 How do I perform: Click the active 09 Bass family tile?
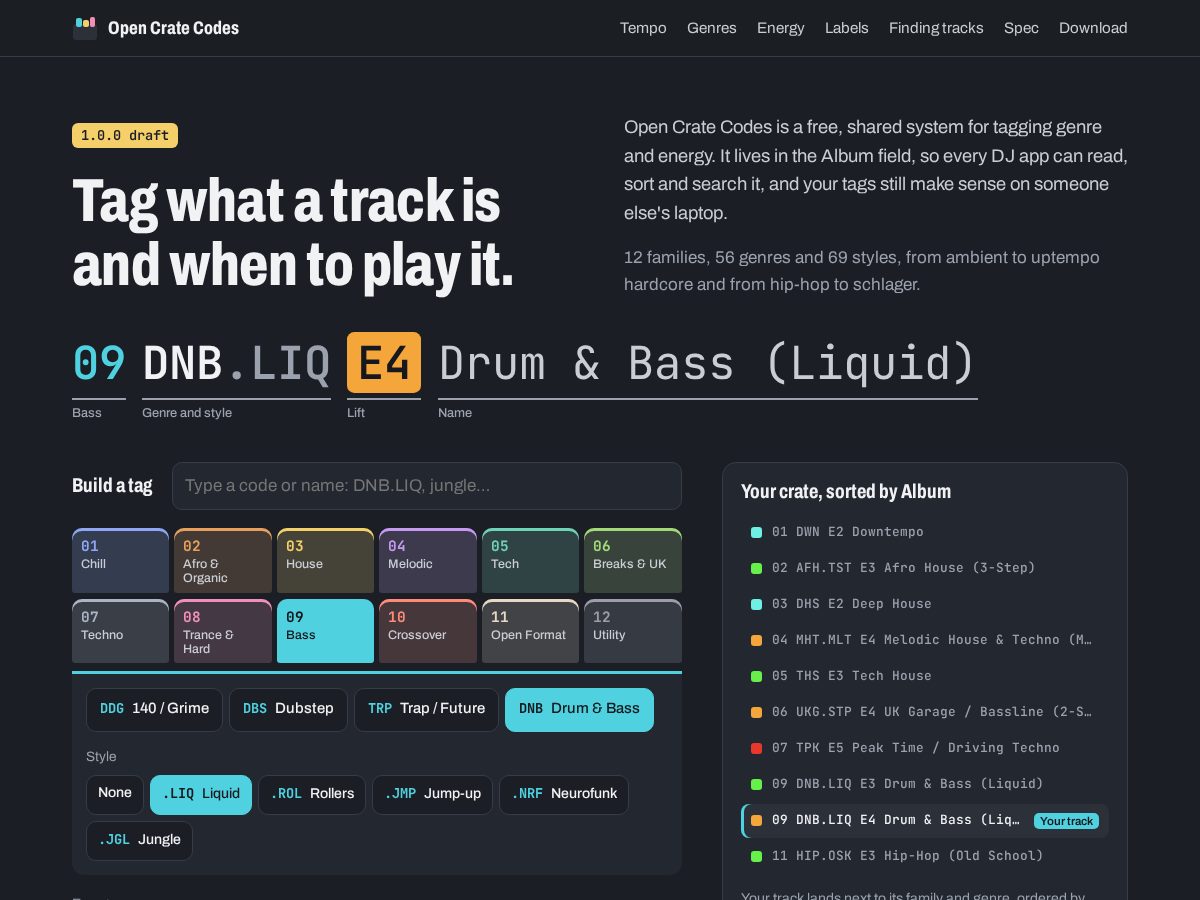325,631
